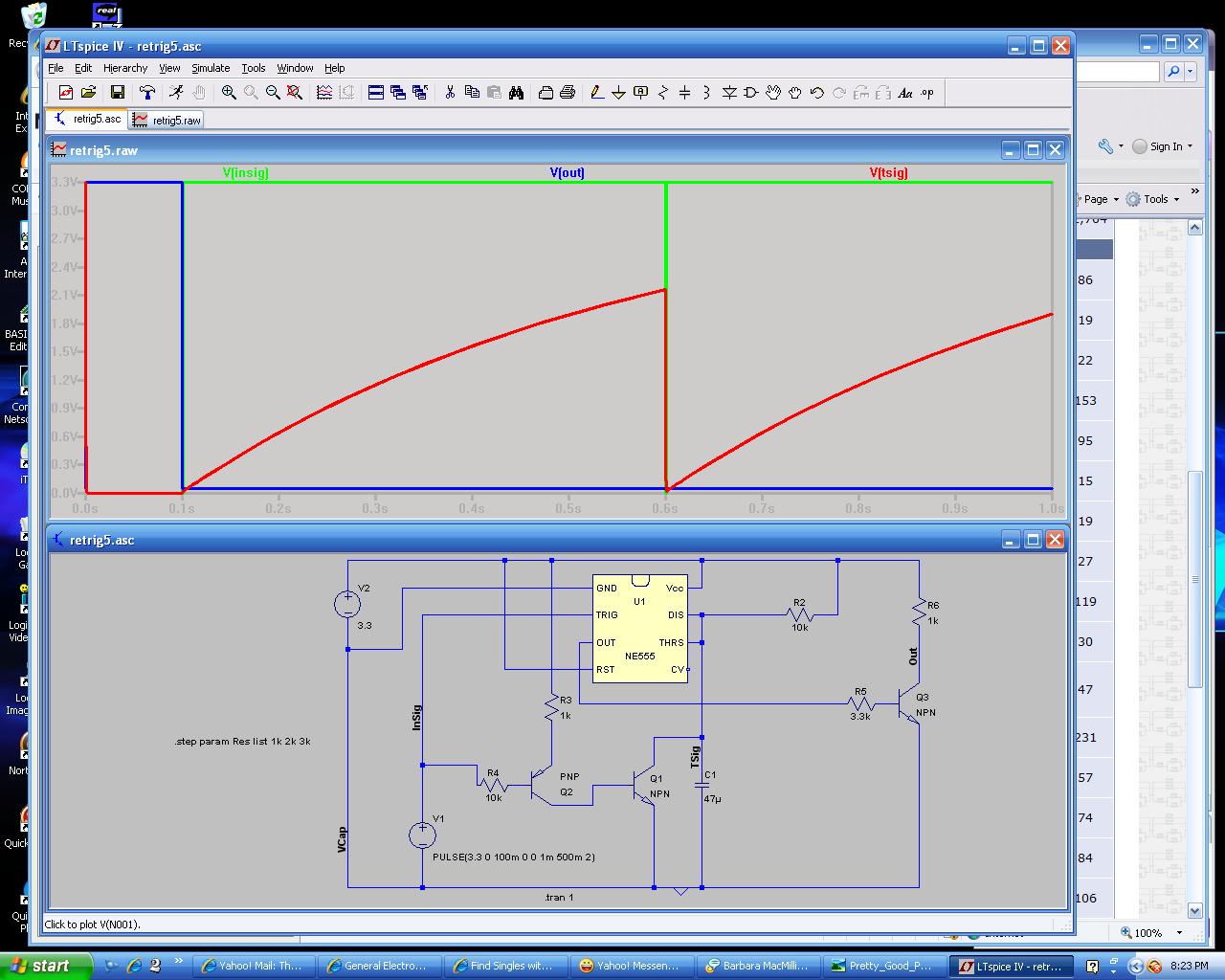Select the Place Resistor tool
Screen dimensions: 1225x980
click(662, 93)
